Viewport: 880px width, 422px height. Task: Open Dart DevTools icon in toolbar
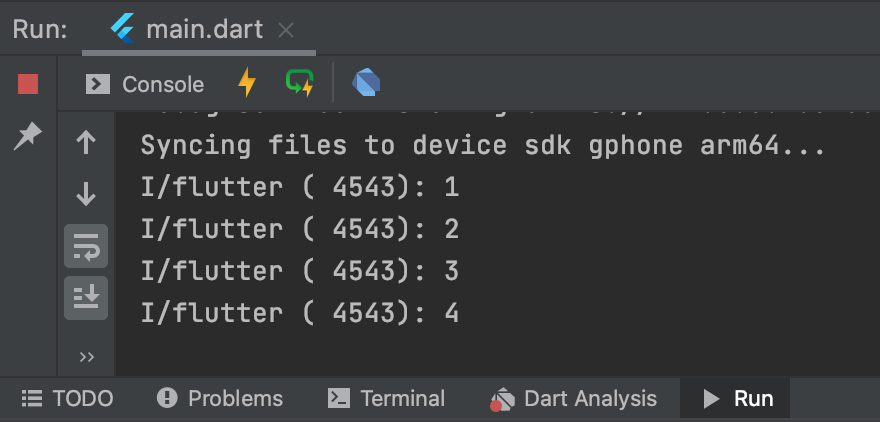tap(366, 84)
